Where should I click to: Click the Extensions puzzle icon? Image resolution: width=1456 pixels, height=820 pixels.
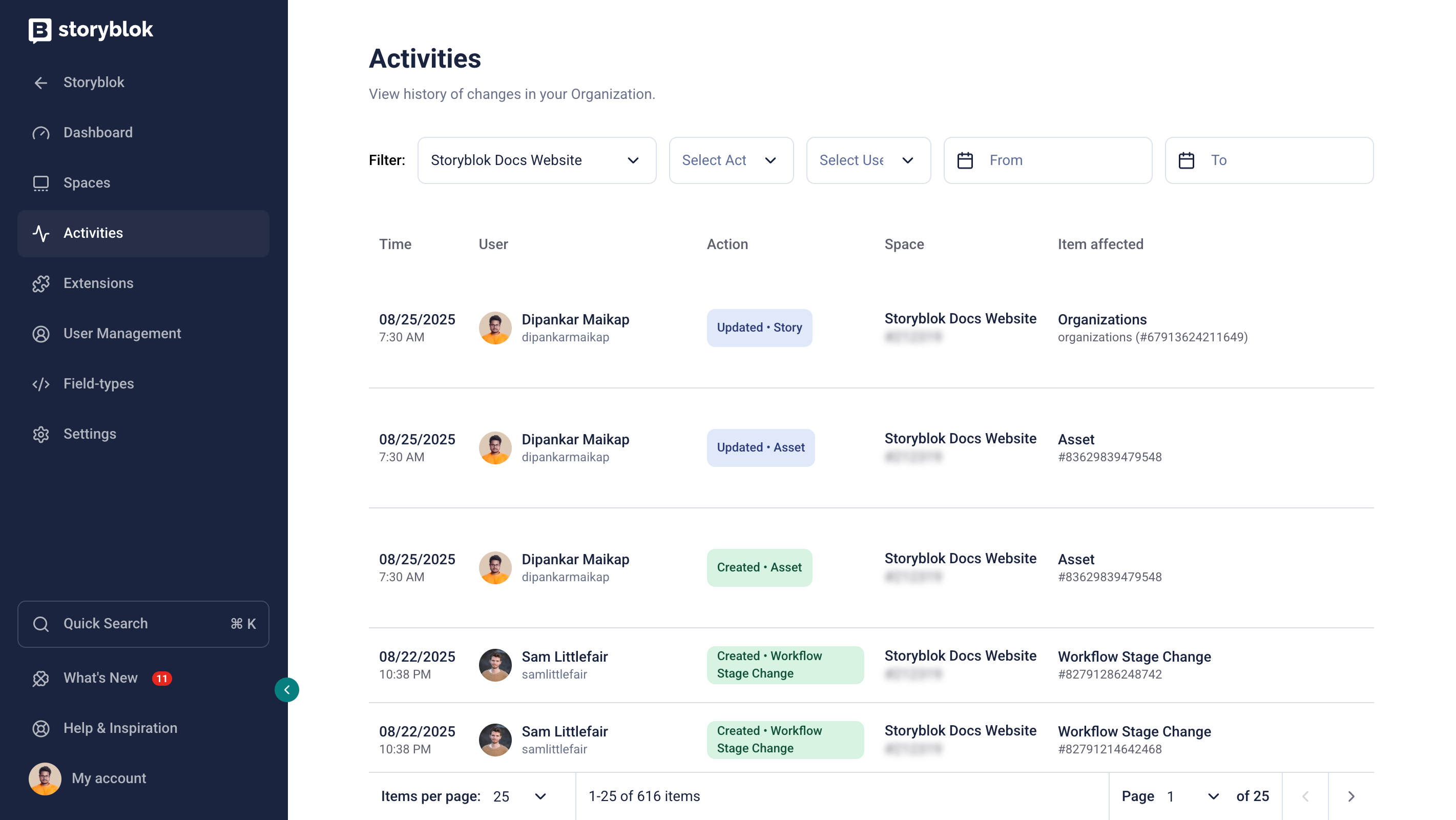click(40, 283)
